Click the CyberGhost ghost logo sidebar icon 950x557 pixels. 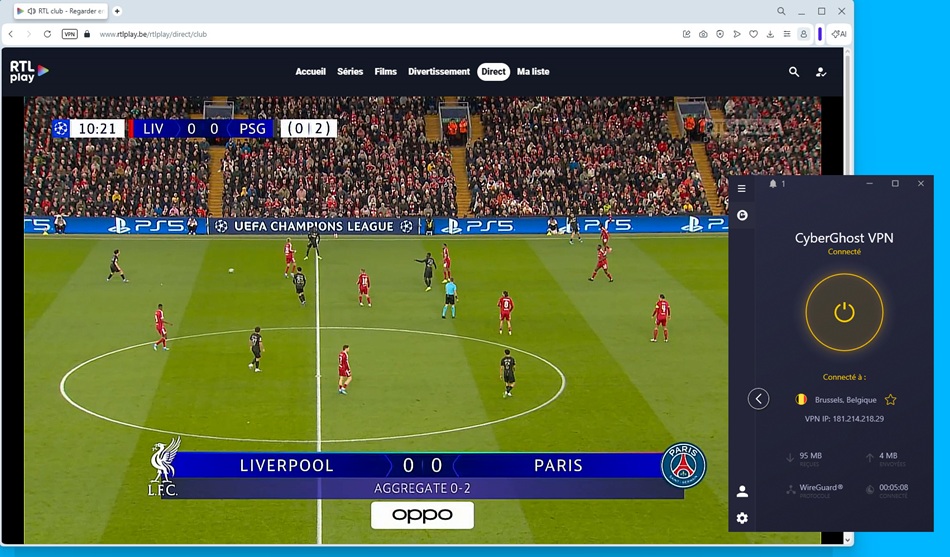click(742, 215)
